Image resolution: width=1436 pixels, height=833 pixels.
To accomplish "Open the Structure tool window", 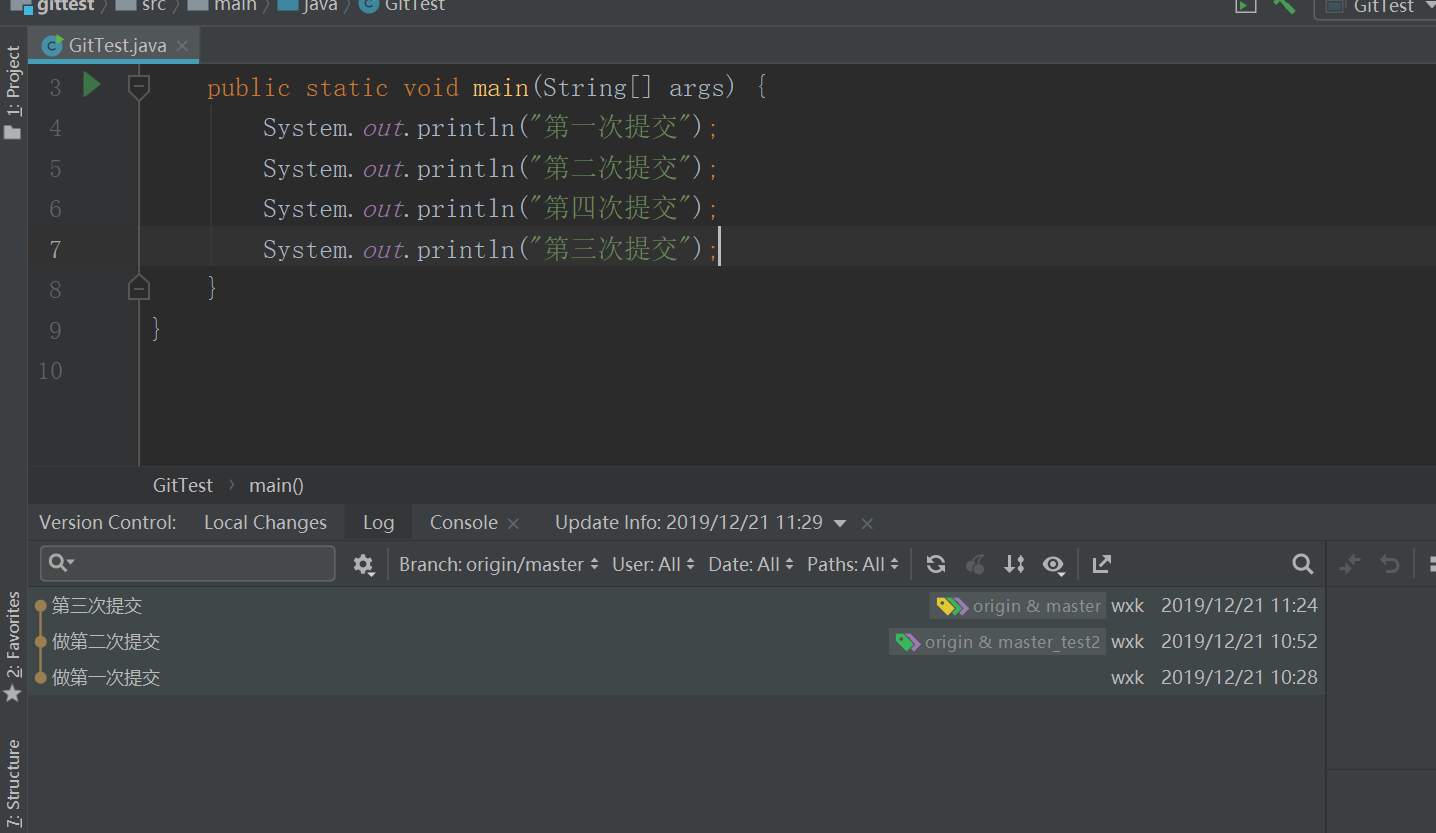I will [13, 783].
